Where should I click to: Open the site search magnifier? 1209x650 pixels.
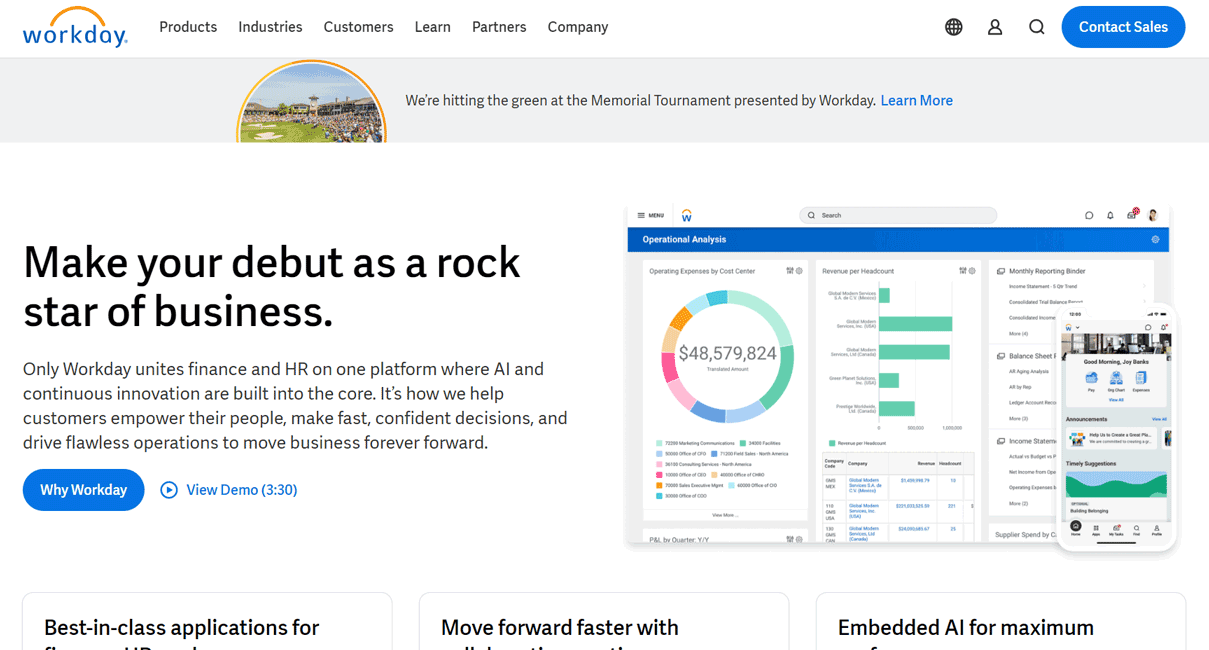[1037, 27]
